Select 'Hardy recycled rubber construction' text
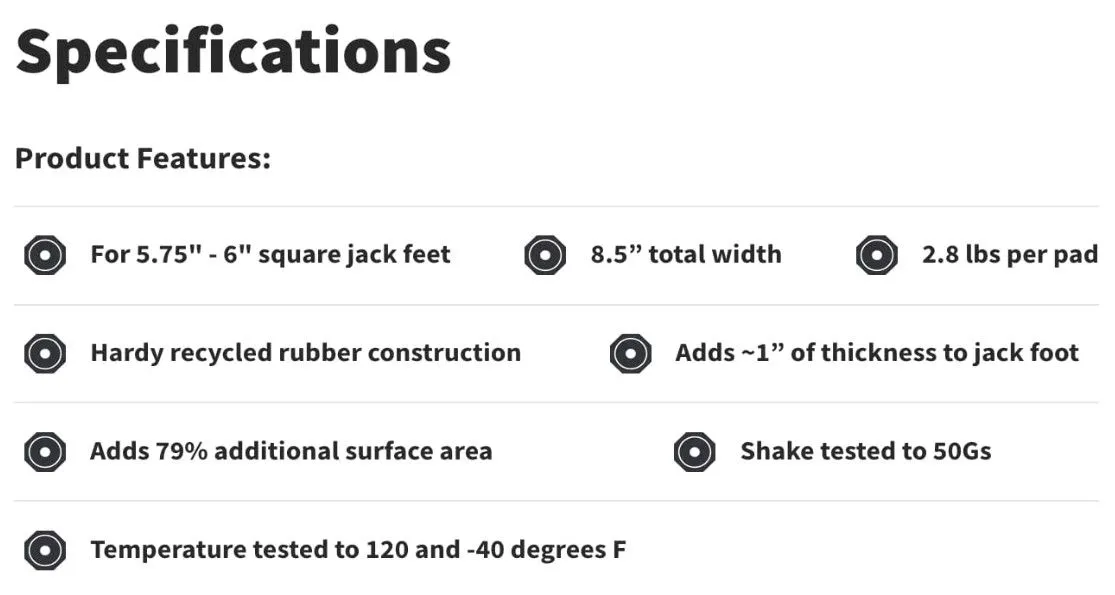Screen dimensions: 1115x595 306,353
